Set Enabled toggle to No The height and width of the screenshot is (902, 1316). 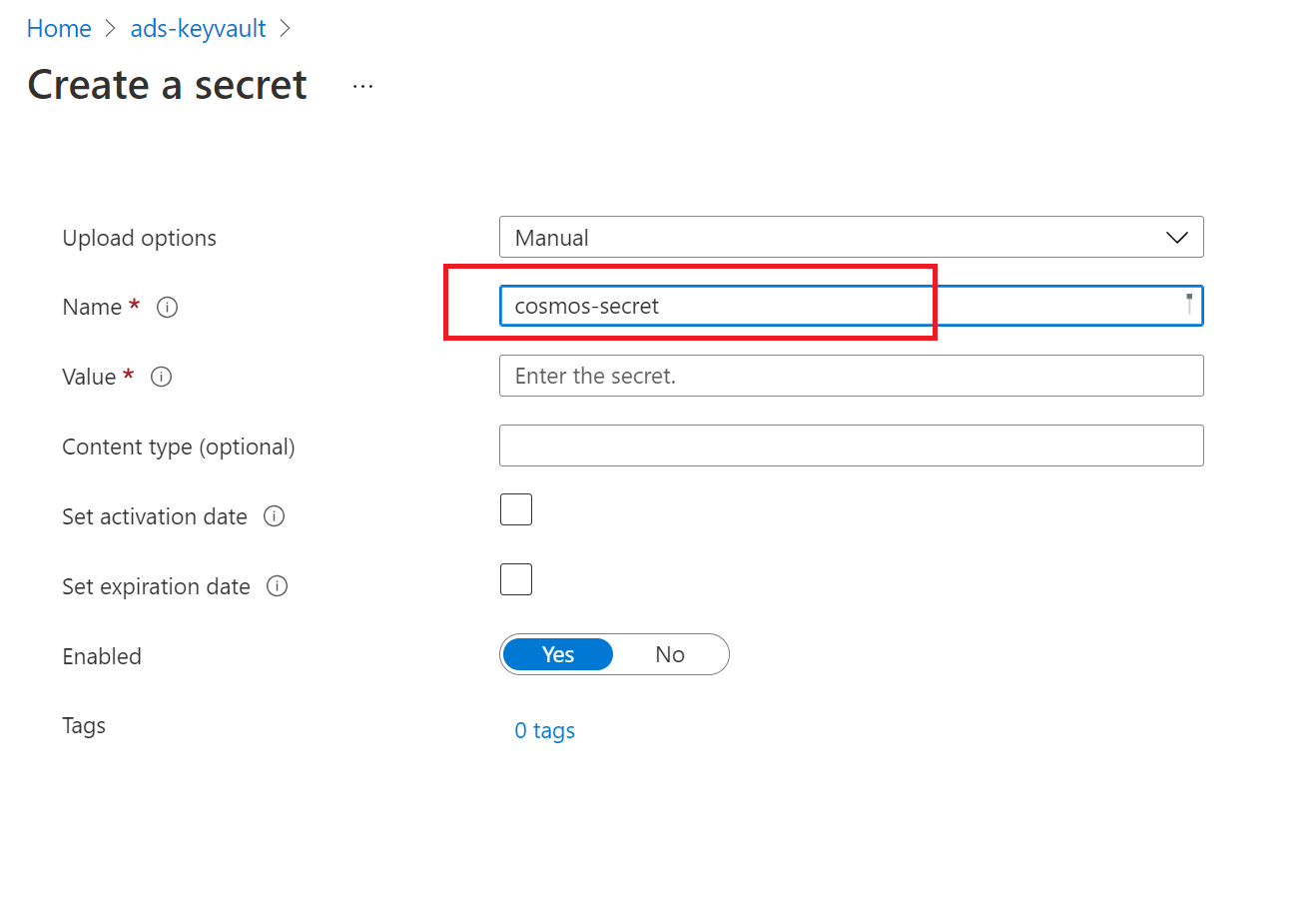pyautogui.click(x=670, y=654)
